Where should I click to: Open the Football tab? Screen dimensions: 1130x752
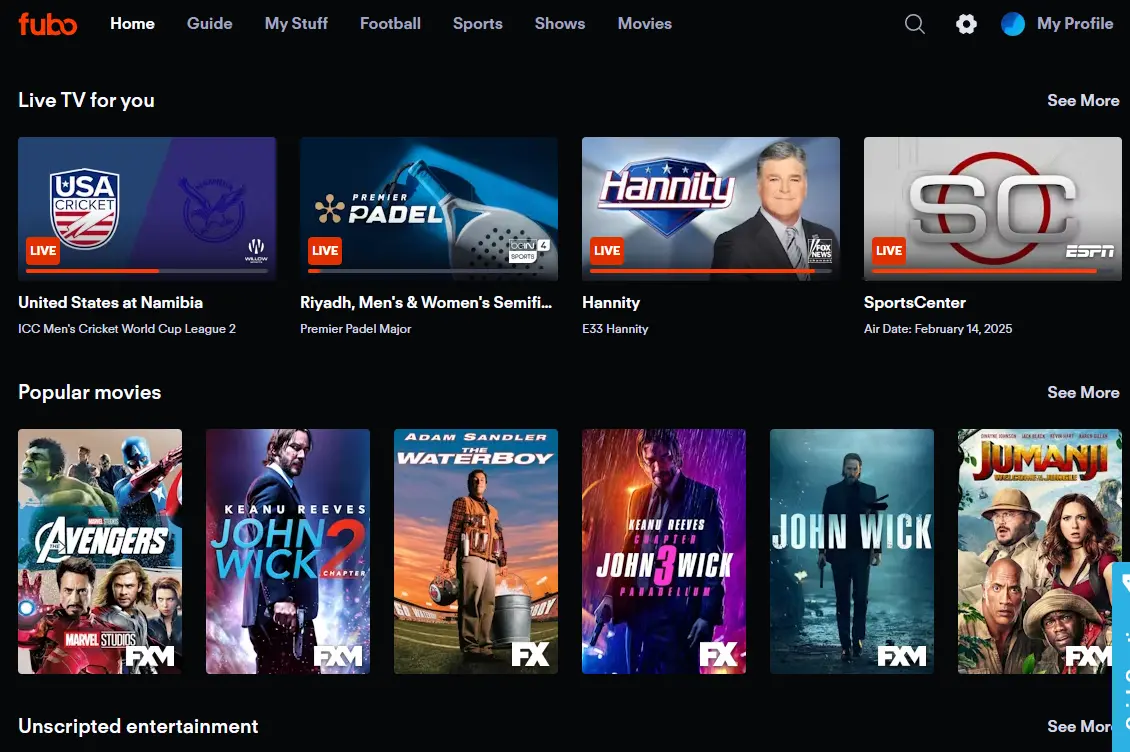[390, 24]
